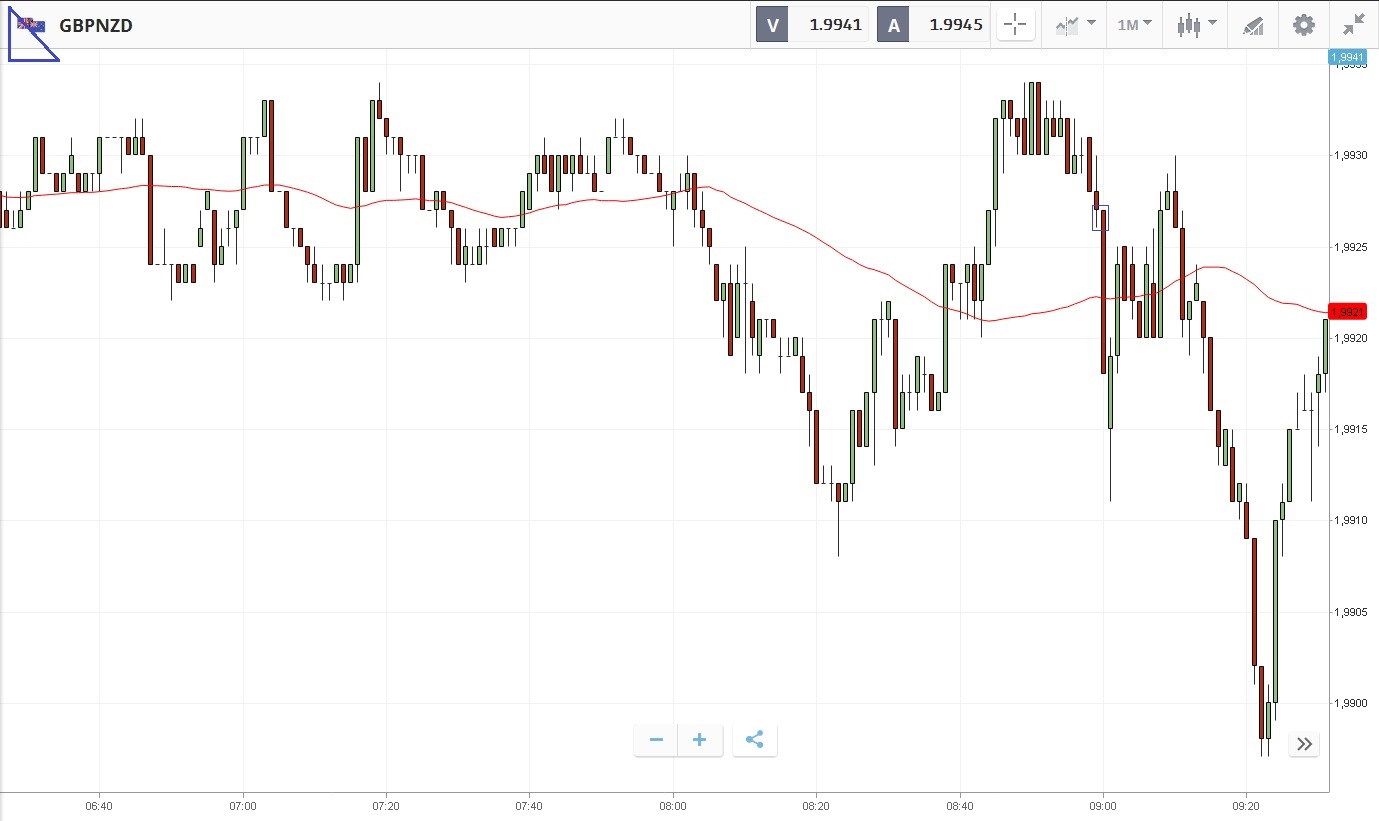
Task: Open chart settings gear
Action: [1304, 25]
